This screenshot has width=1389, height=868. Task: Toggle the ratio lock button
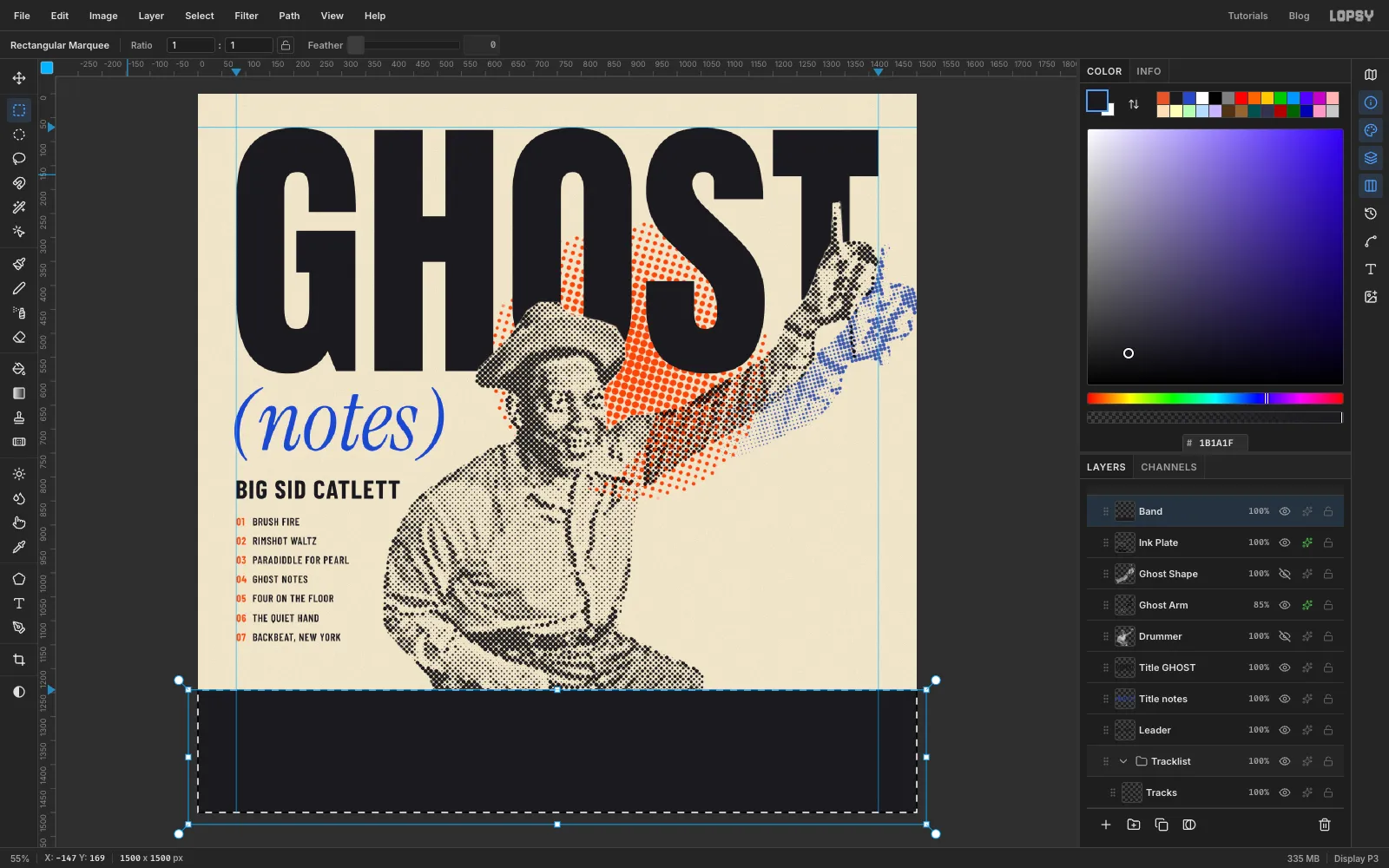click(x=286, y=45)
